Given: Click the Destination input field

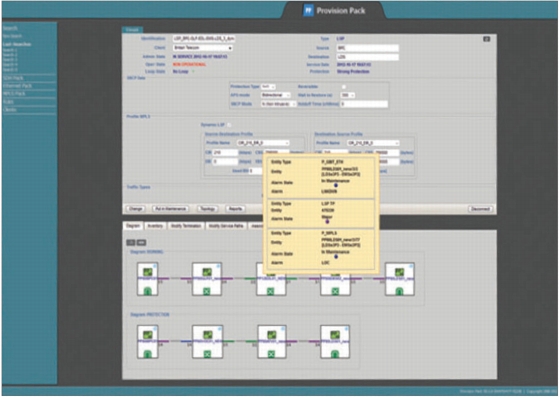Looking at the screenshot, I should [368, 57].
